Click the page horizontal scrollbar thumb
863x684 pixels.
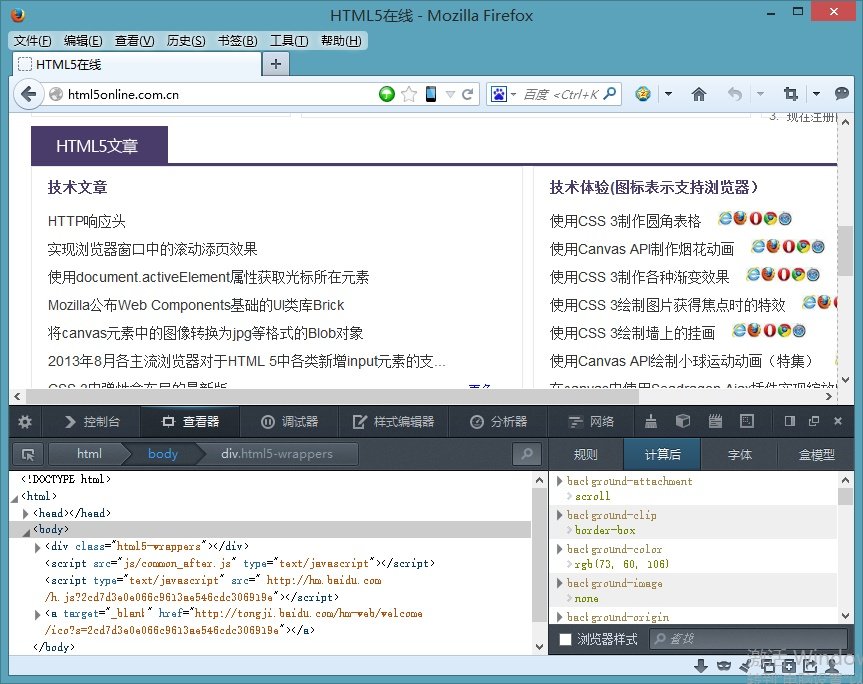332,396
